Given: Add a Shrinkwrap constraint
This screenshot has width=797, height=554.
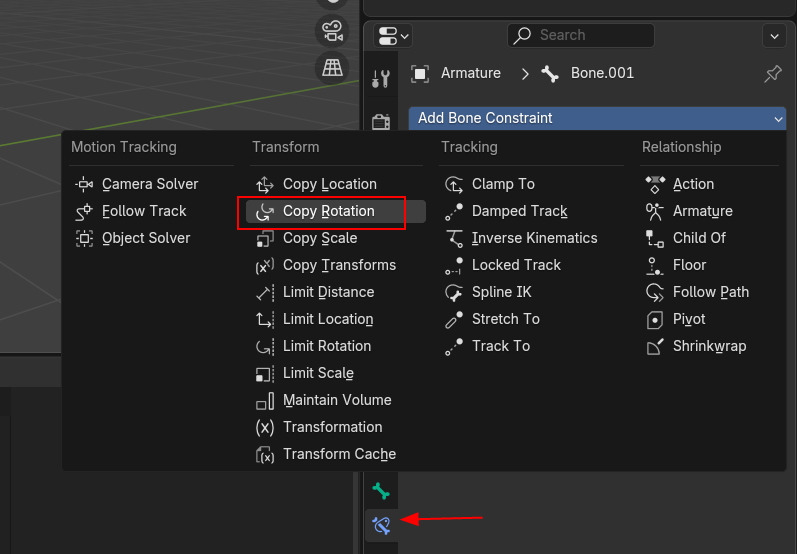Looking at the screenshot, I should click(710, 346).
